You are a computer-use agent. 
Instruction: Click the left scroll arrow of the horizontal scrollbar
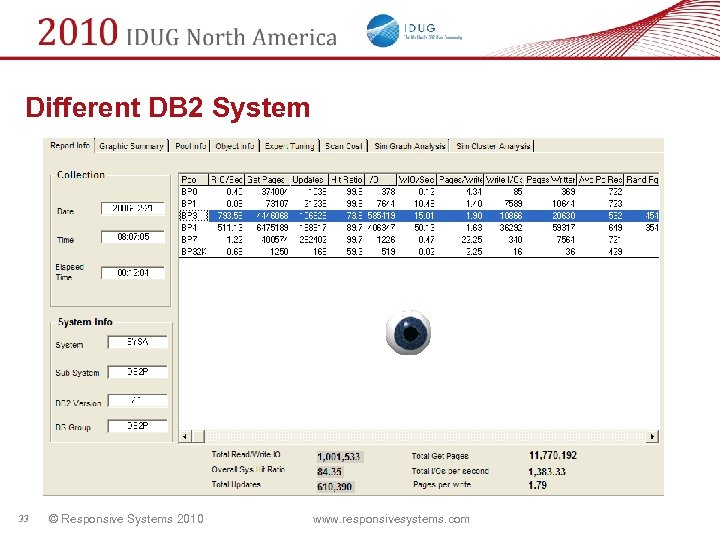coord(183,436)
